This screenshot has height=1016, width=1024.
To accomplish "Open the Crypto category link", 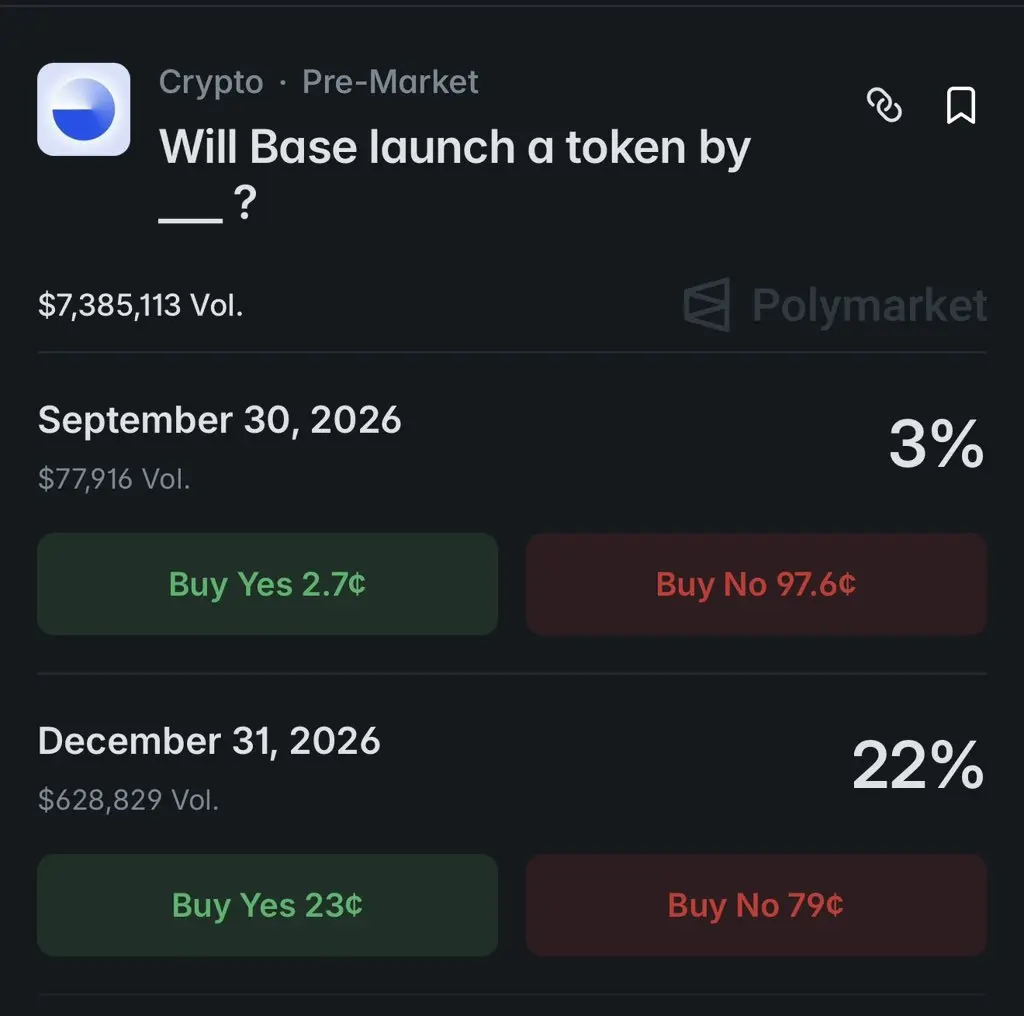I will tap(211, 82).
